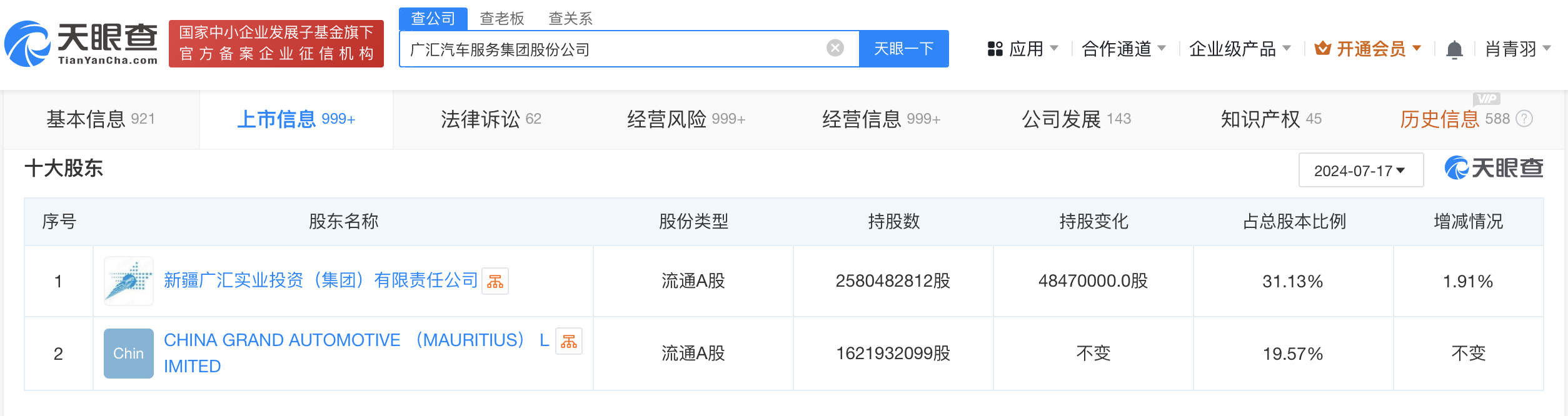
Task: Expand the 企业级产品 dropdown
Action: 1287,48
